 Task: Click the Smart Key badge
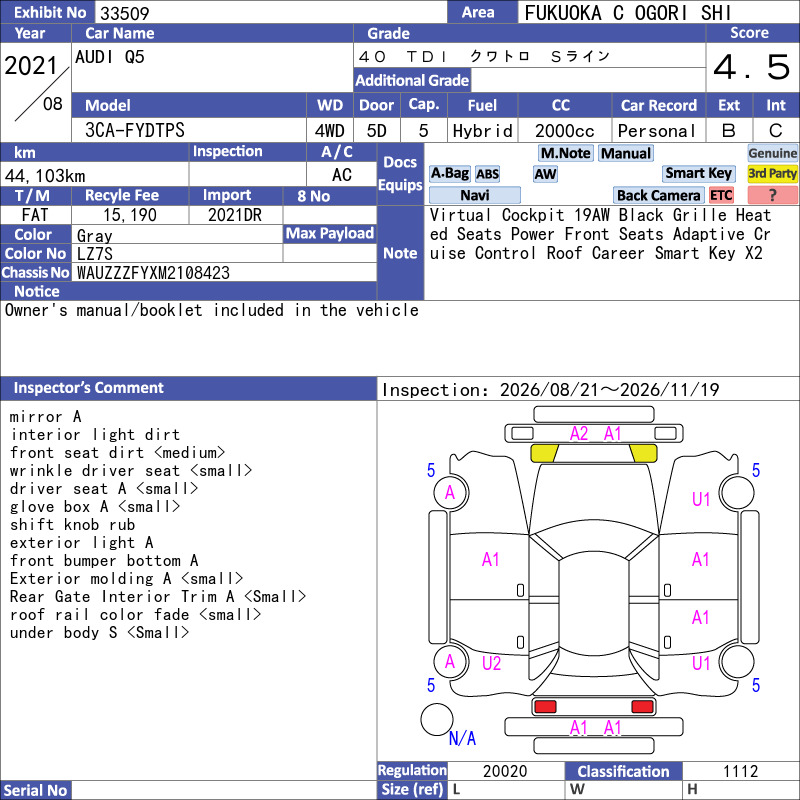click(698, 174)
